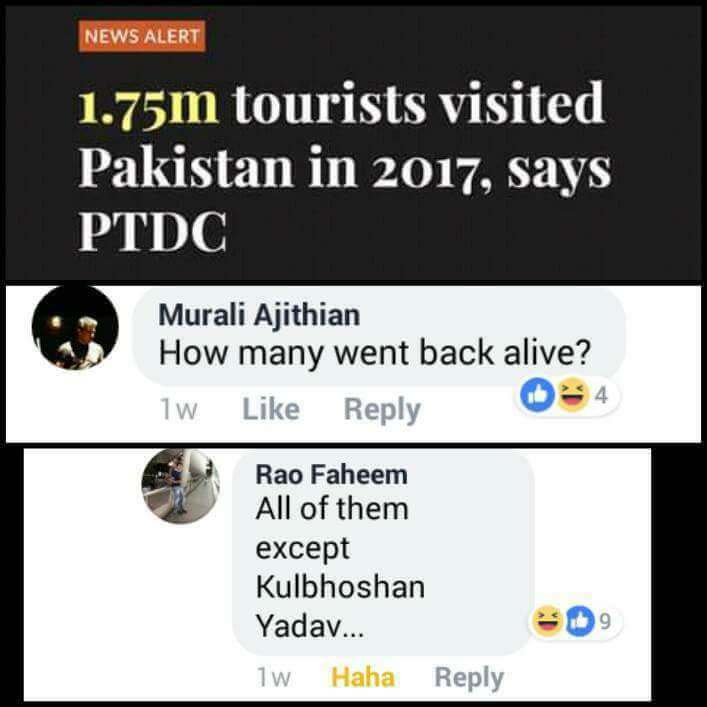Image resolution: width=707 pixels, height=707 pixels.
Task: Open Murali Ajithian's profile picture
Action: pyautogui.click(x=75, y=328)
